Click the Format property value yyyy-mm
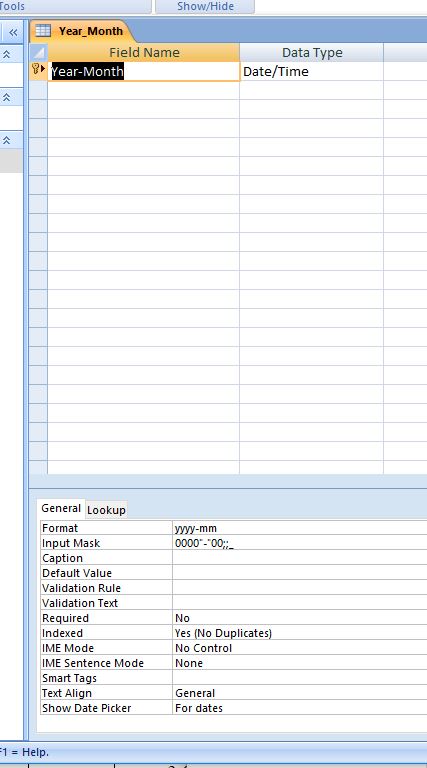 coord(300,528)
